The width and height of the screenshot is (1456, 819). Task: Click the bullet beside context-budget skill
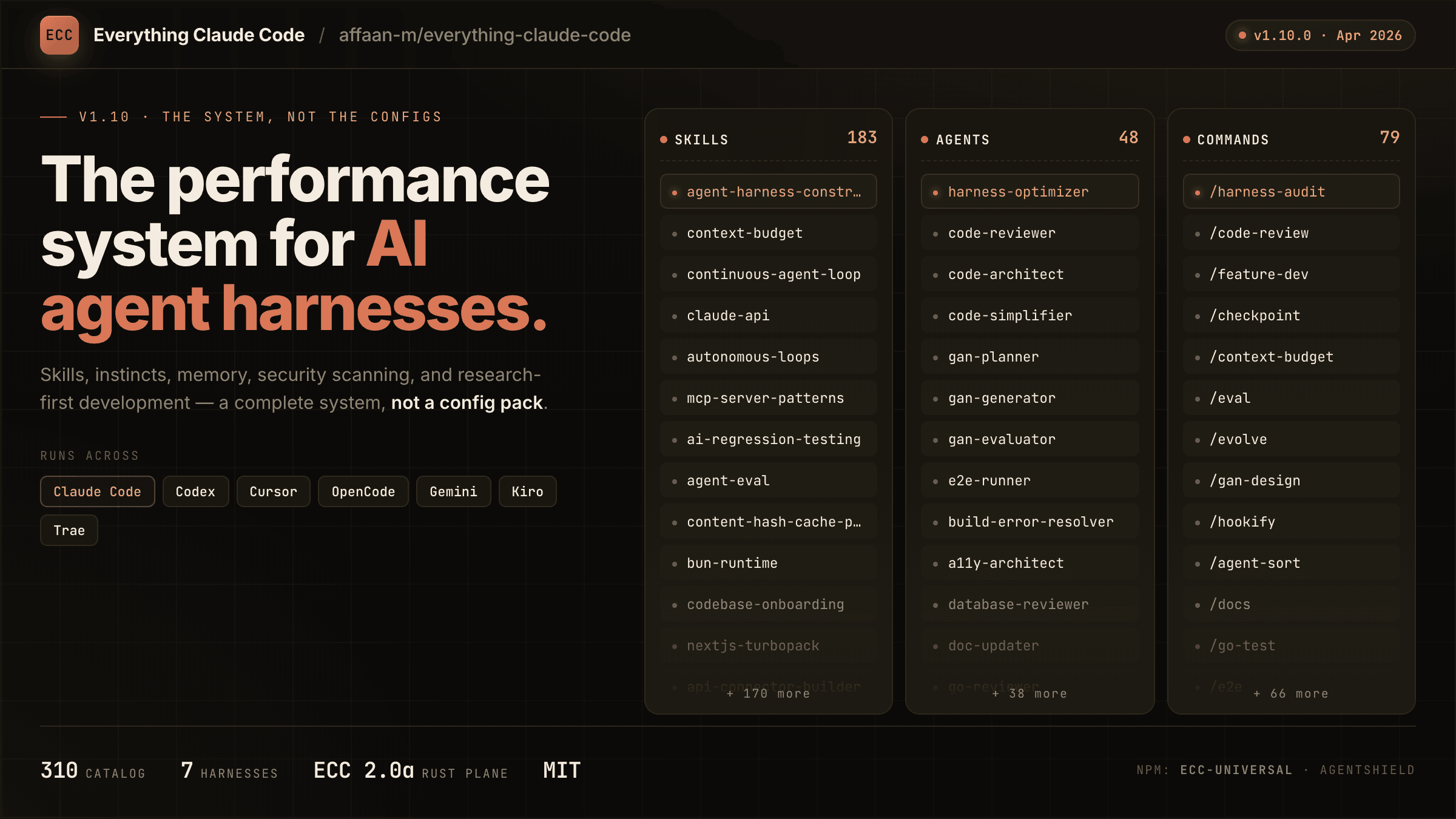[673, 233]
